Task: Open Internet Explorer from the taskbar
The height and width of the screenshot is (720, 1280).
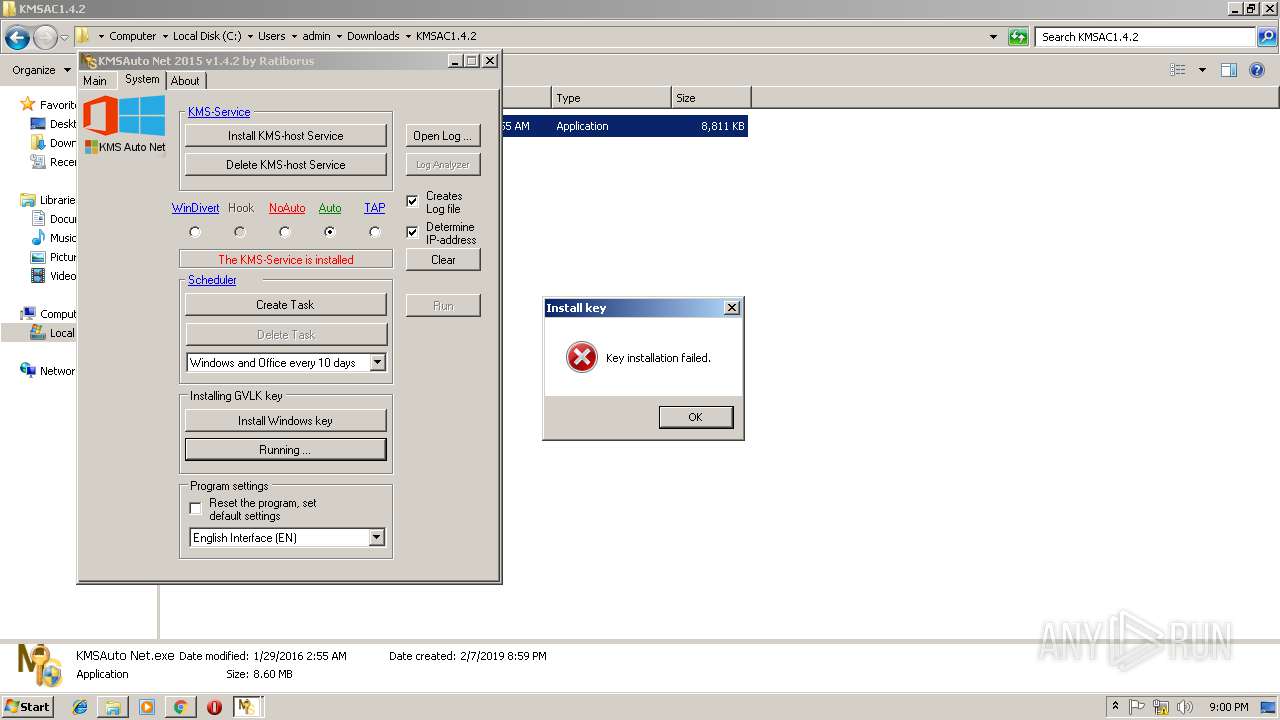Action: pyautogui.click(x=81, y=707)
